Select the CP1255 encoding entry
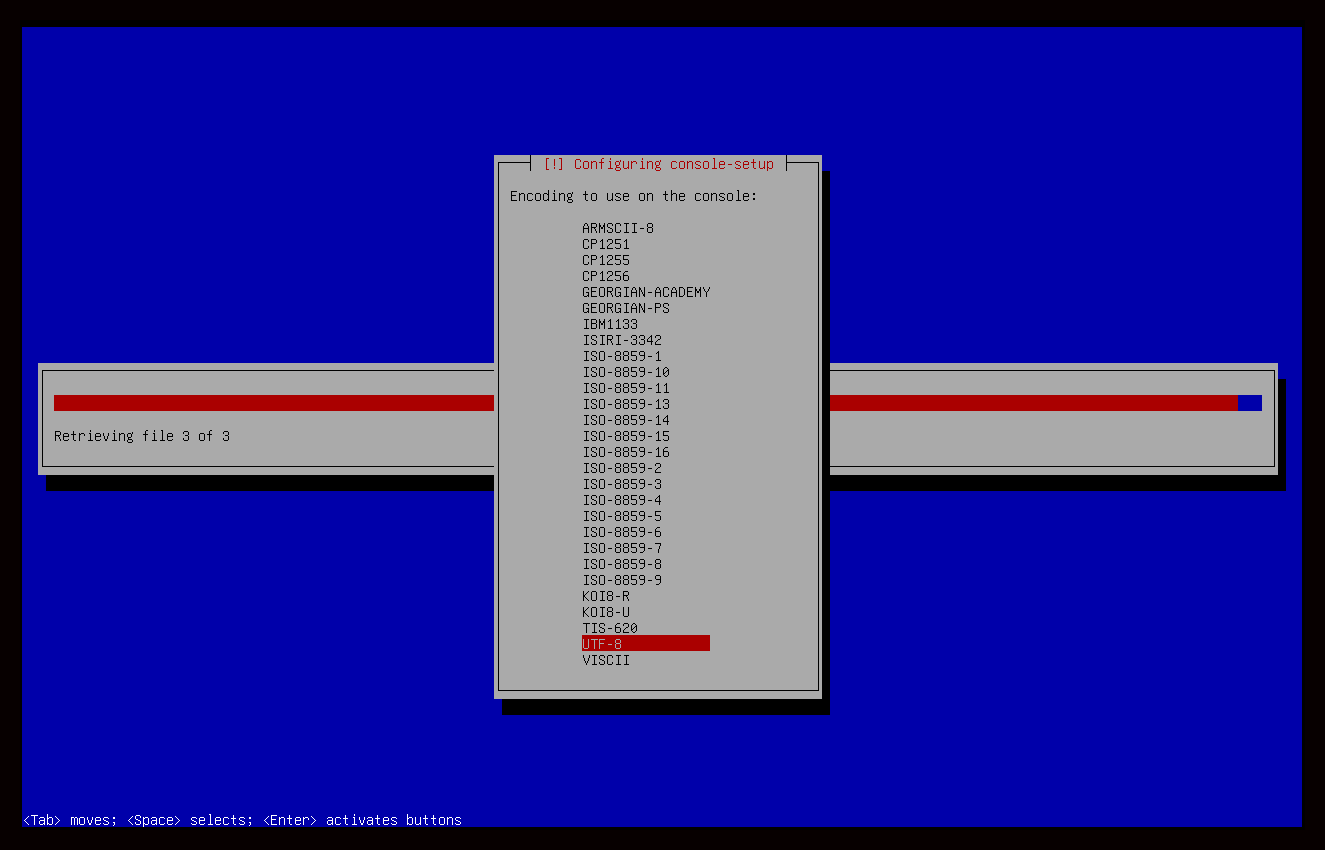Viewport: 1325px width, 850px height. tap(606, 260)
